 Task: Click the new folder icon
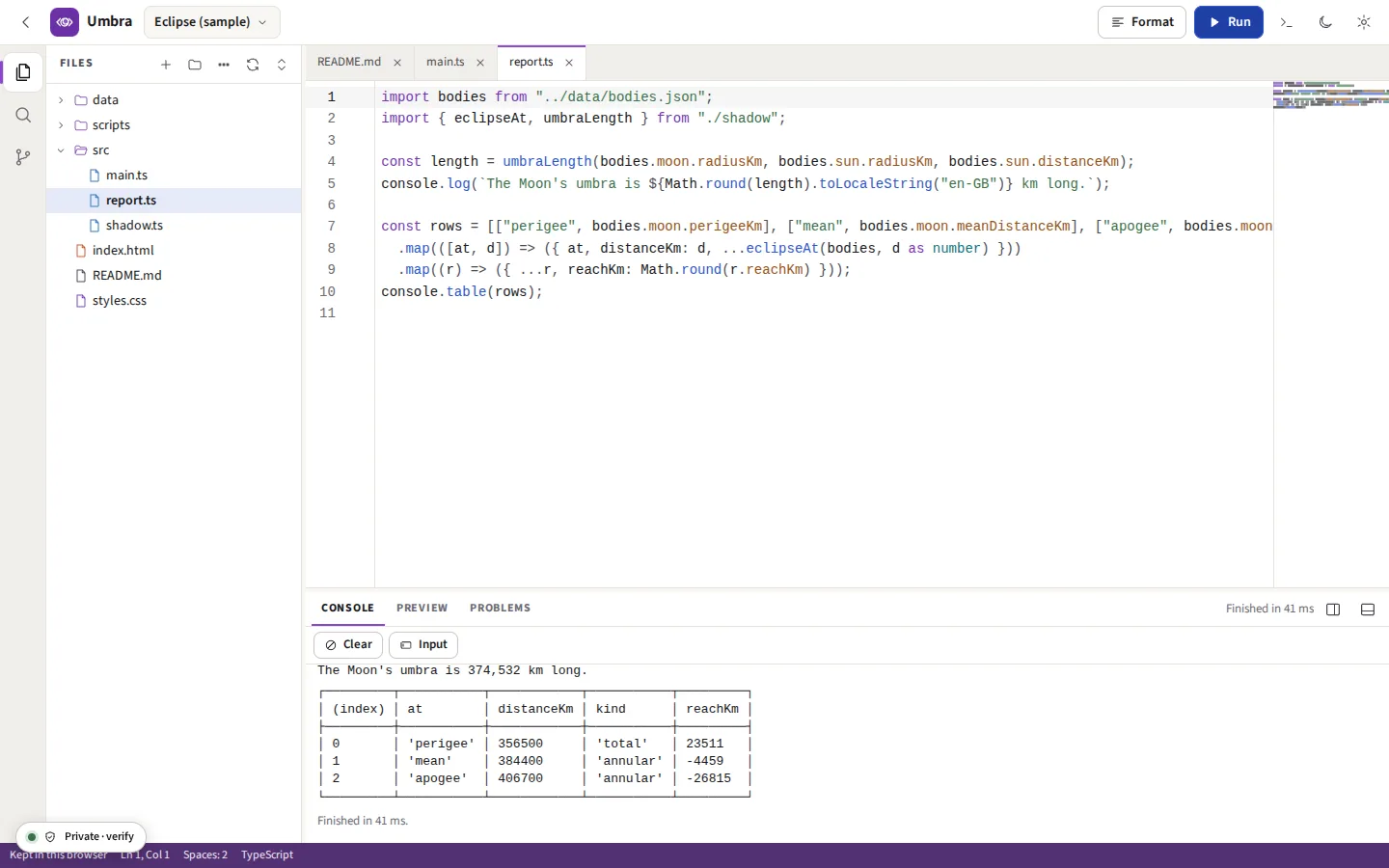coord(195,65)
